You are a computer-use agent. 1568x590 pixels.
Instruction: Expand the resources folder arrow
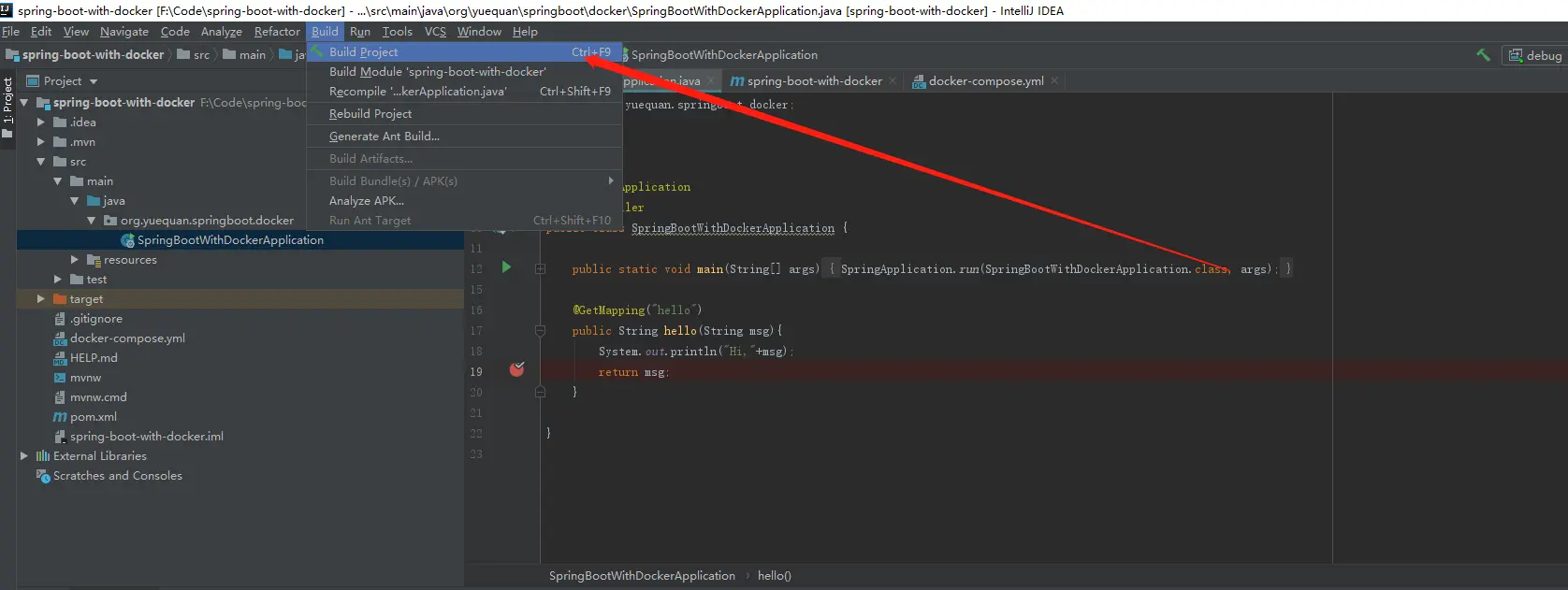[74, 260]
